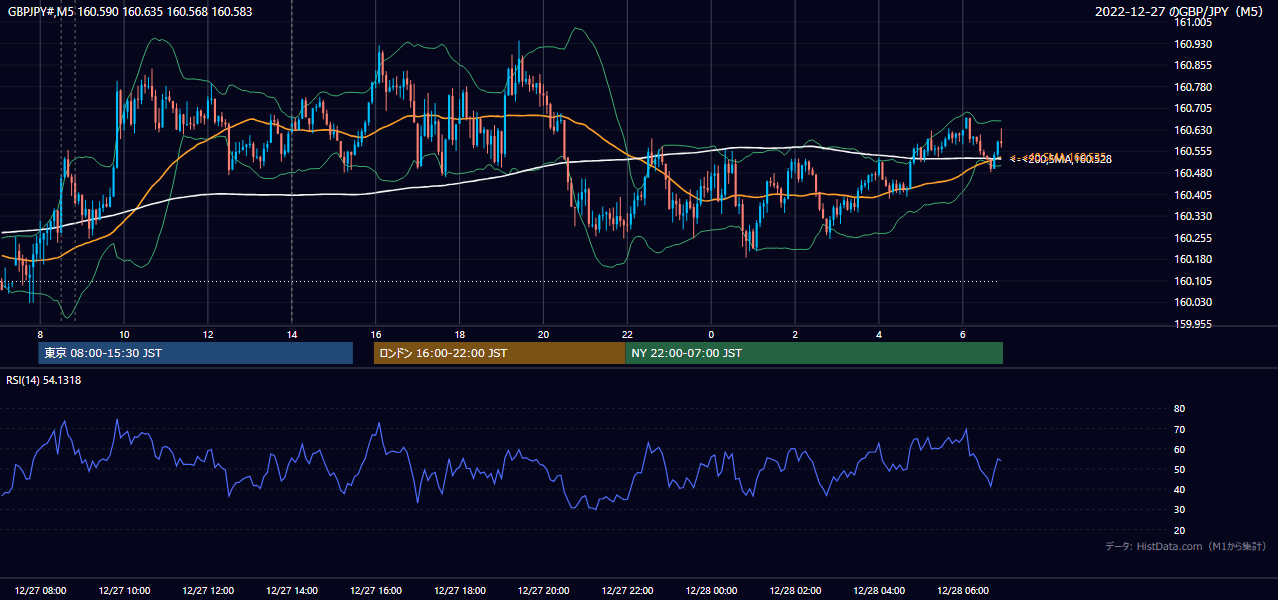Screen dimensions: 1278x600
Task: Click price axis label 160.030
Action: pyautogui.click(x=1193, y=302)
